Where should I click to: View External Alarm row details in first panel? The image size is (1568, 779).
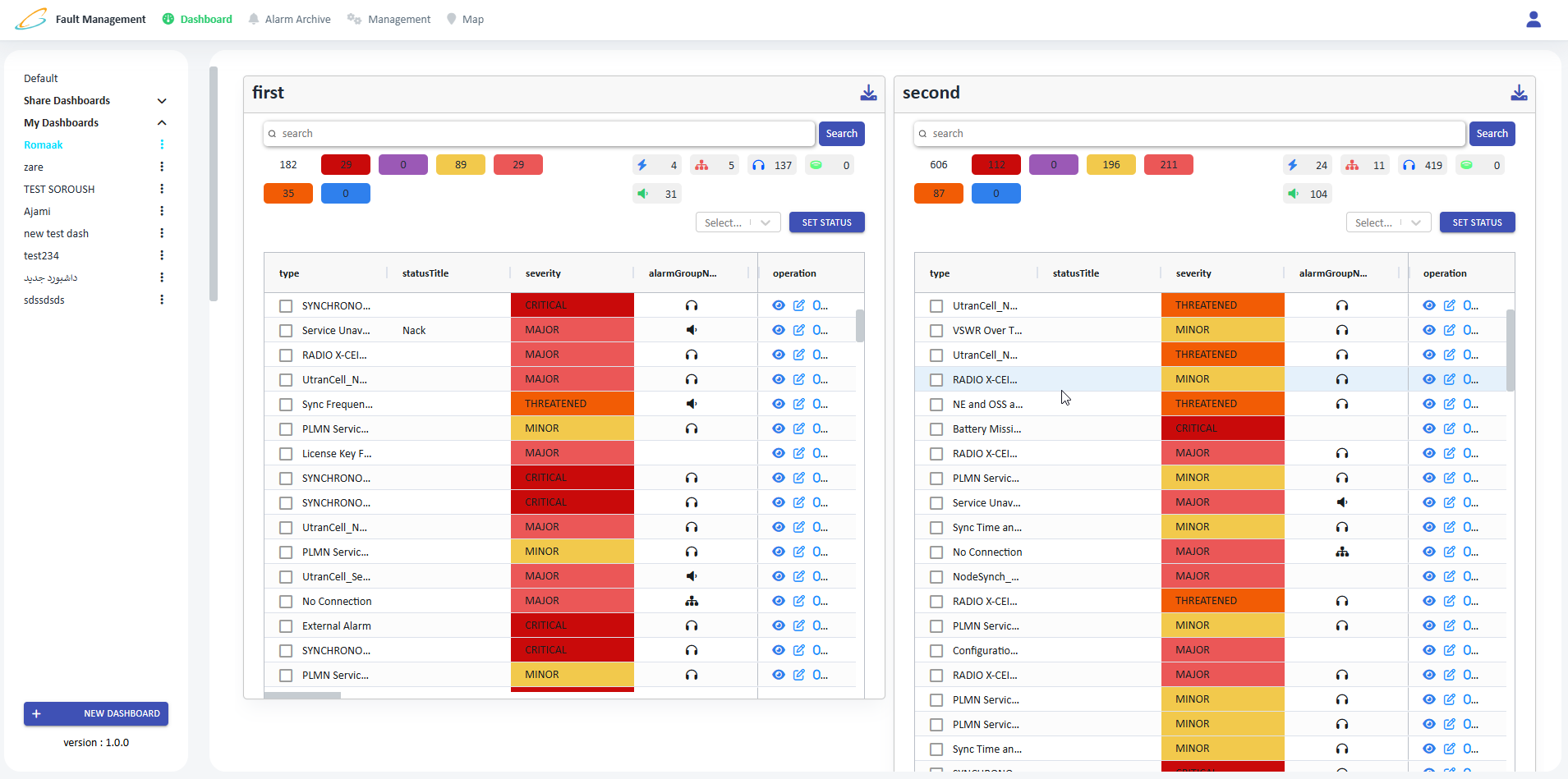tap(778, 625)
